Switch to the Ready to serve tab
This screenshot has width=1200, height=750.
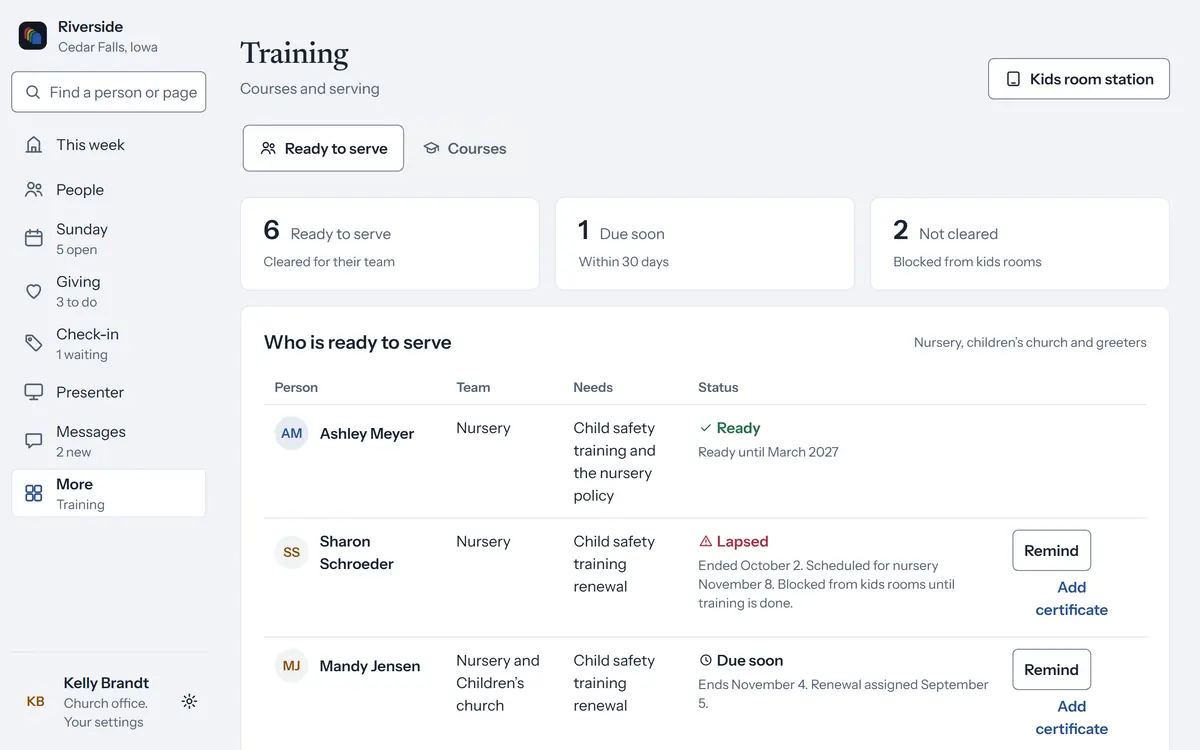click(x=323, y=148)
